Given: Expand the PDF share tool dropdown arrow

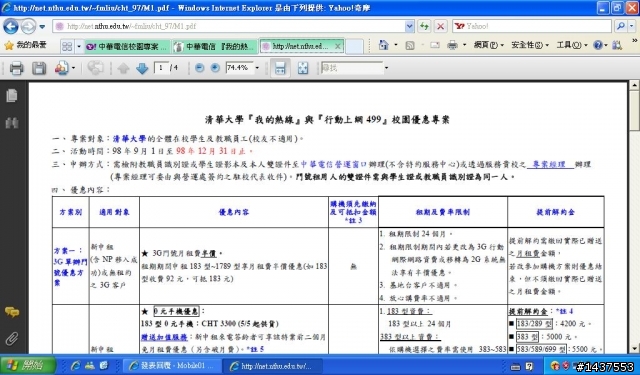Looking at the screenshot, I should (x=73, y=68).
